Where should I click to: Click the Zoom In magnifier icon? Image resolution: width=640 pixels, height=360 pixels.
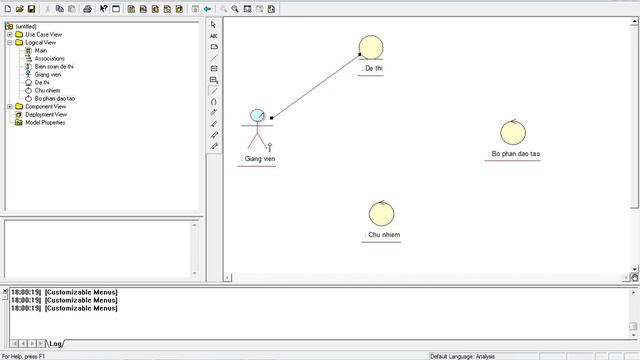click(223, 9)
